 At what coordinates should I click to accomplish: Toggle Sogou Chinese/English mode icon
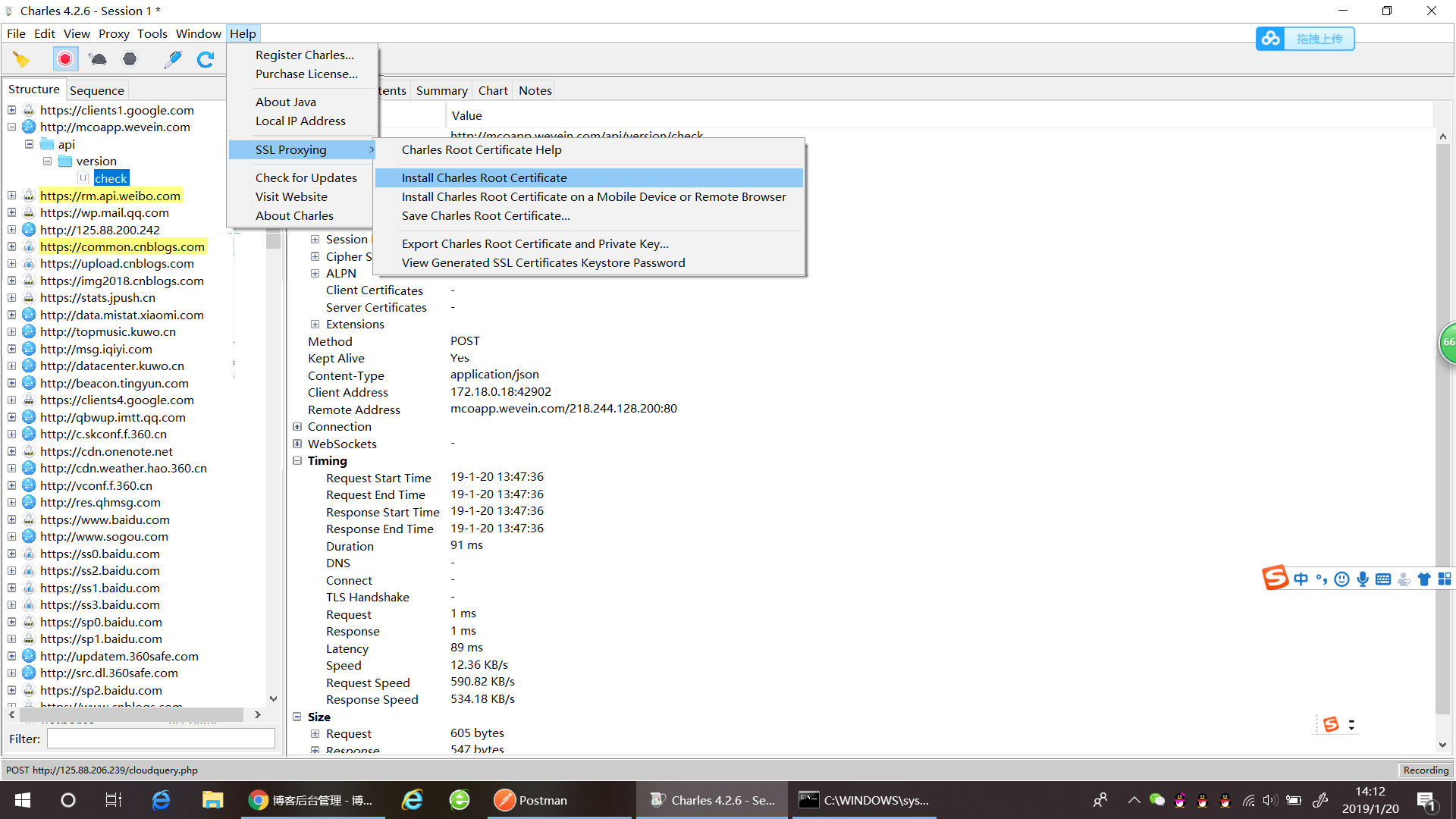tap(1301, 579)
